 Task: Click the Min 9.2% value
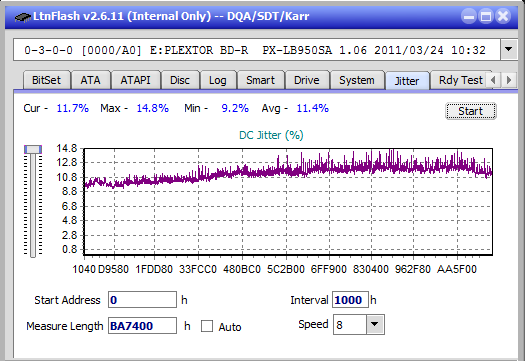[235, 108]
